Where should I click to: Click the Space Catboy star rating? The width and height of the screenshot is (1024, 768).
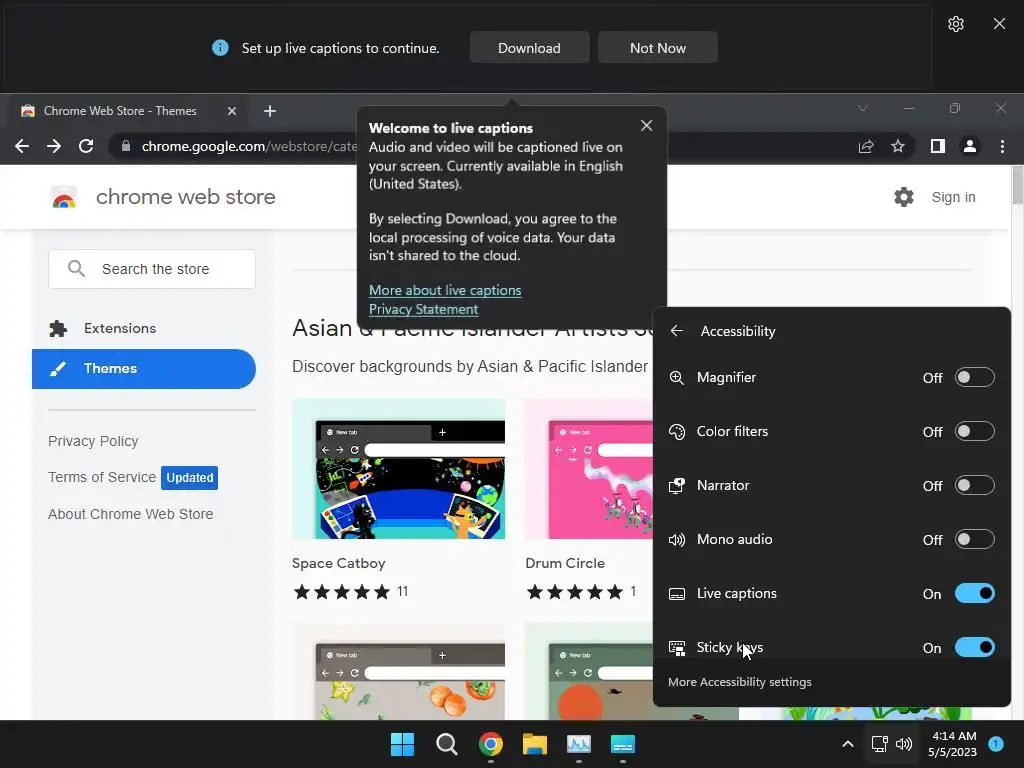(342, 592)
